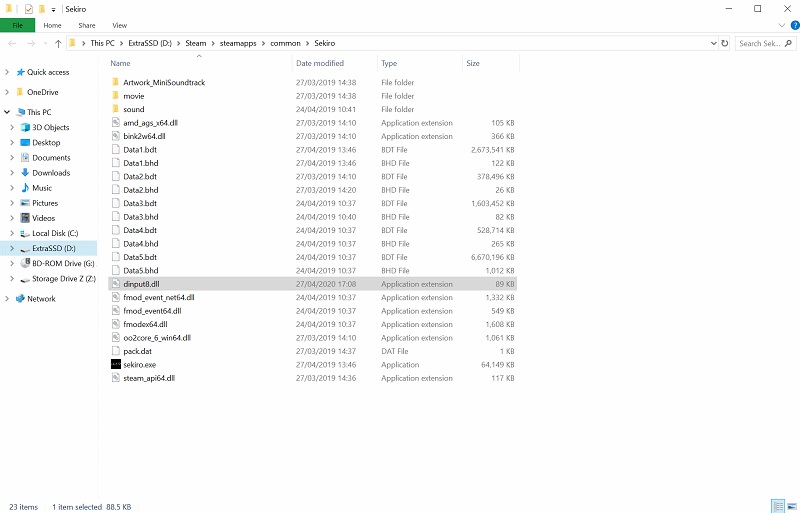Expand the Quick access tree node
The width and height of the screenshot is (800, 513).
[9, 72]
